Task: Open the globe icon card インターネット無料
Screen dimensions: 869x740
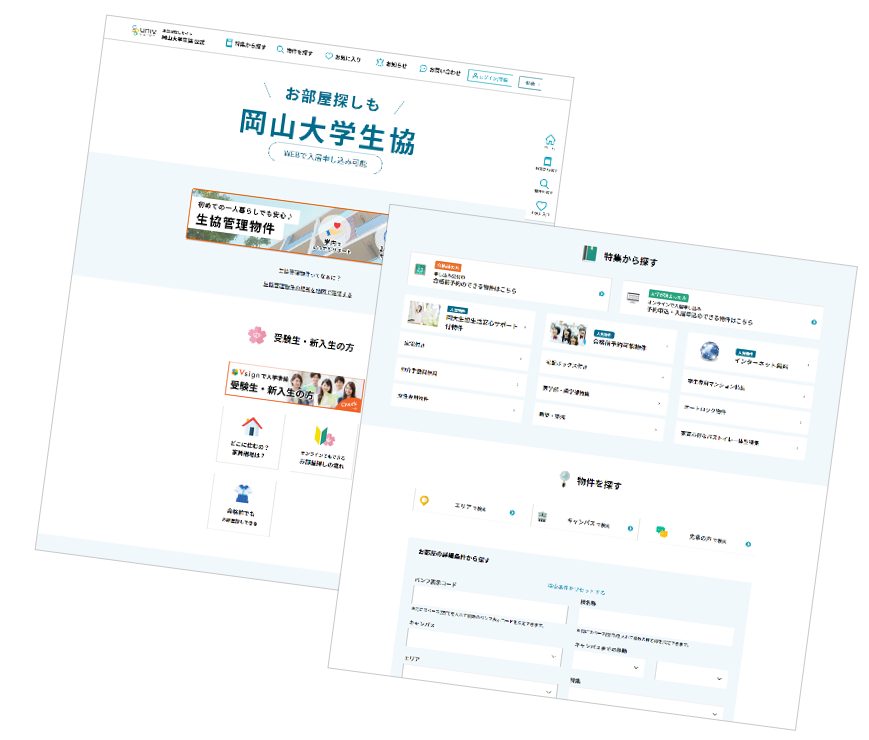Action: pyautogui.click(x=752, y=356)
